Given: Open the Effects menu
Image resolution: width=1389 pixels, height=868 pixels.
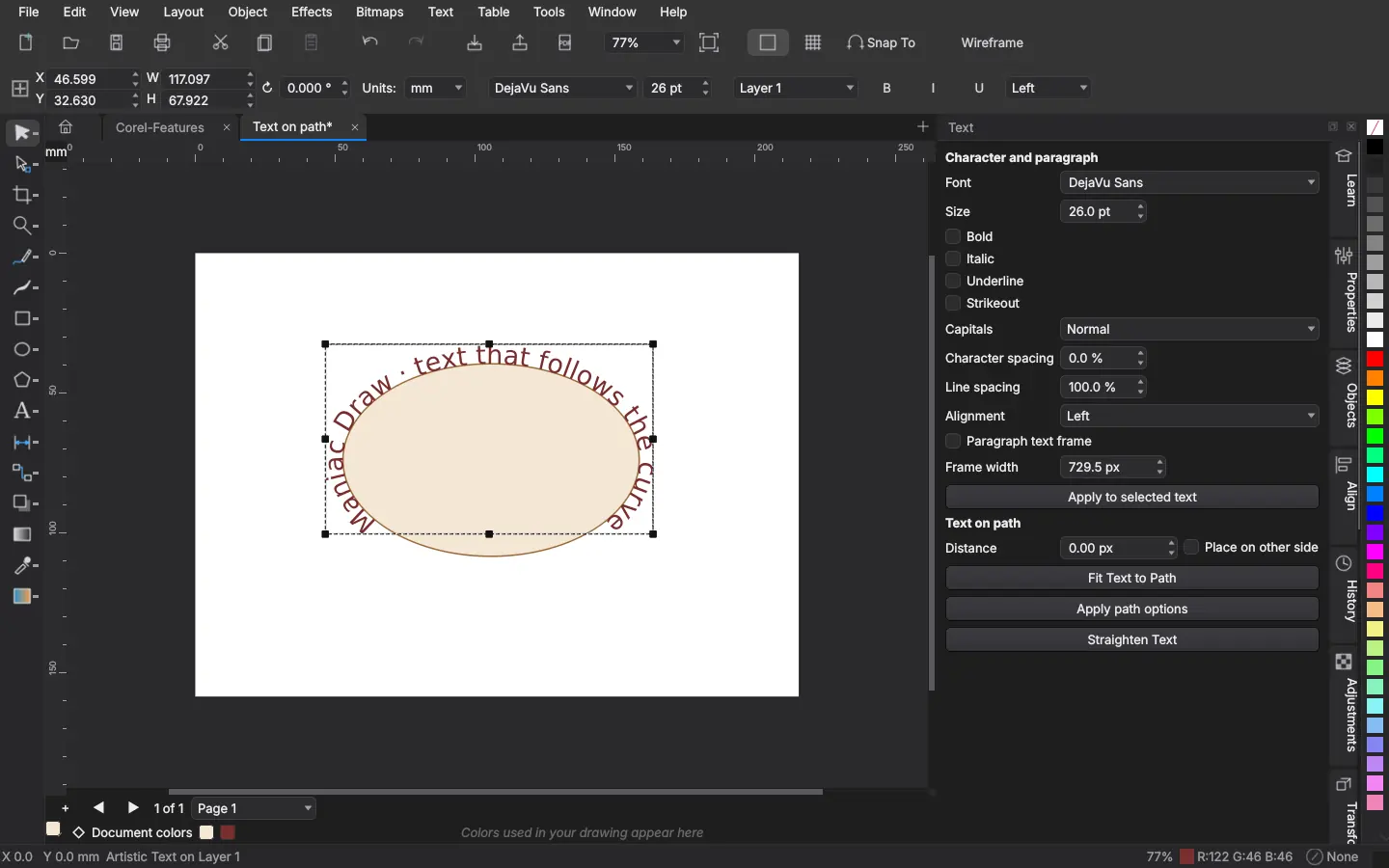Looking at the screenshot, I should 312,13.
